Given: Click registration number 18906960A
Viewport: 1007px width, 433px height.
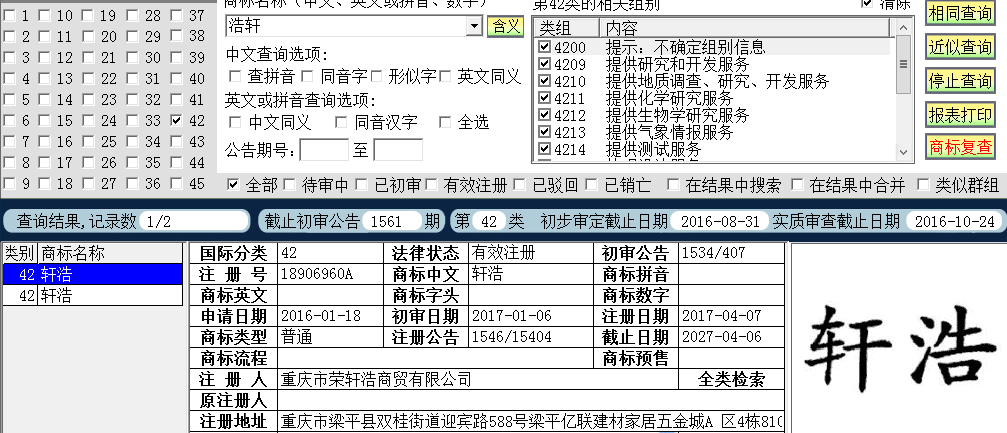Looking at the screenshot, I should (x=317, y=274).
